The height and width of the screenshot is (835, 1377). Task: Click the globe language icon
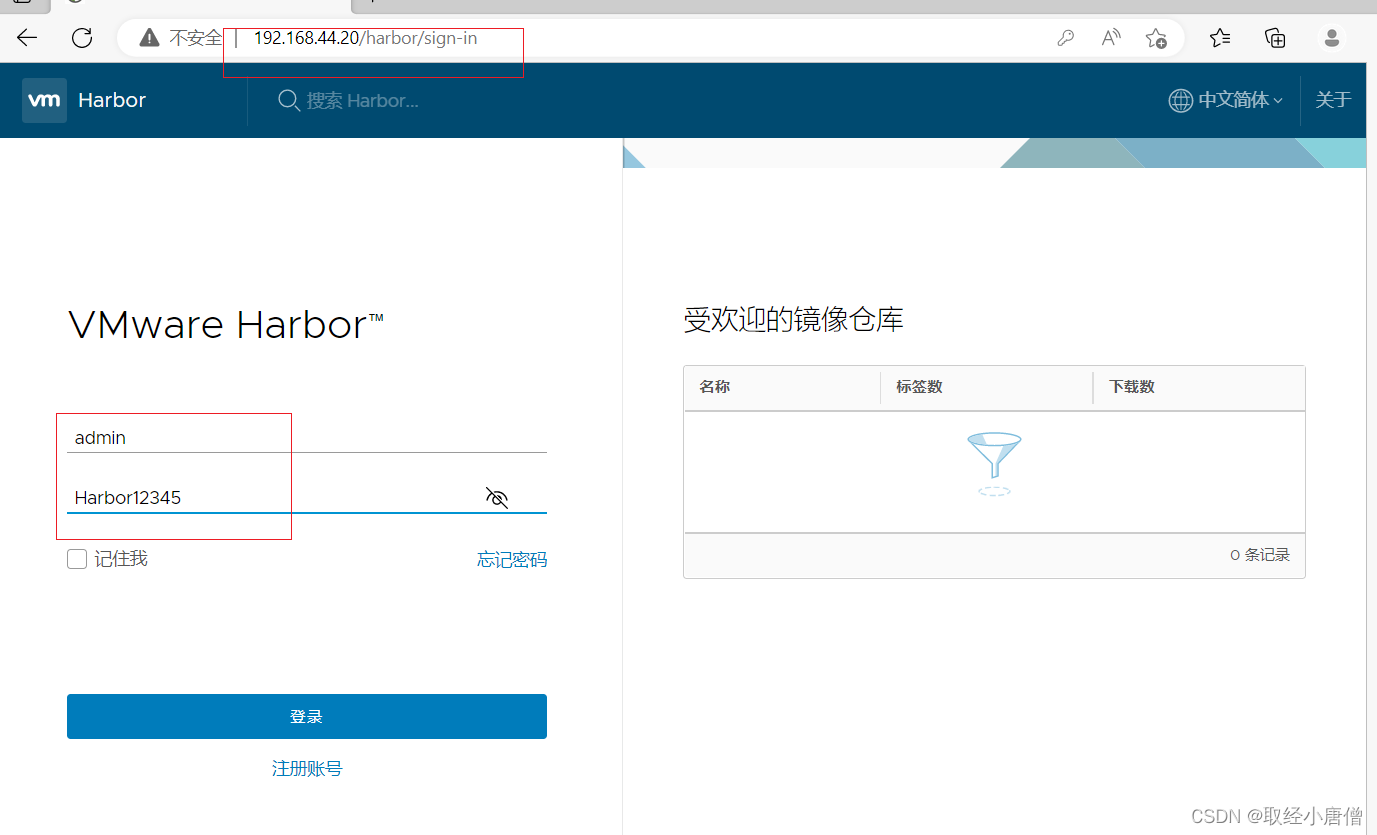click(x=1181, y=100)
